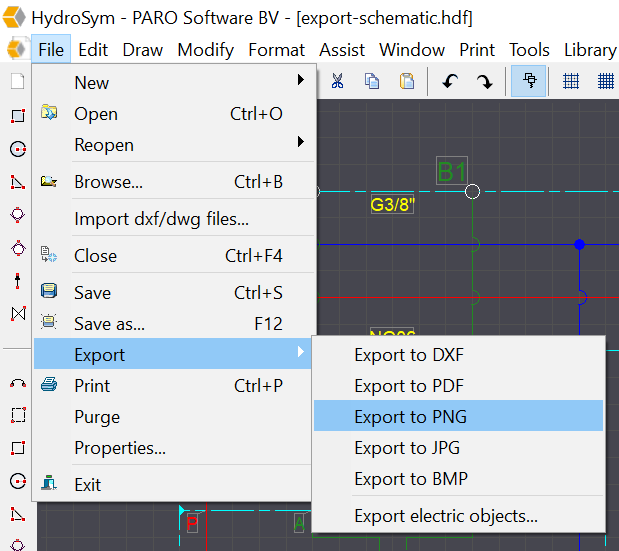Choose Purge from the File menu
This screenshot has height=551, width=619.
coord(173,417)
